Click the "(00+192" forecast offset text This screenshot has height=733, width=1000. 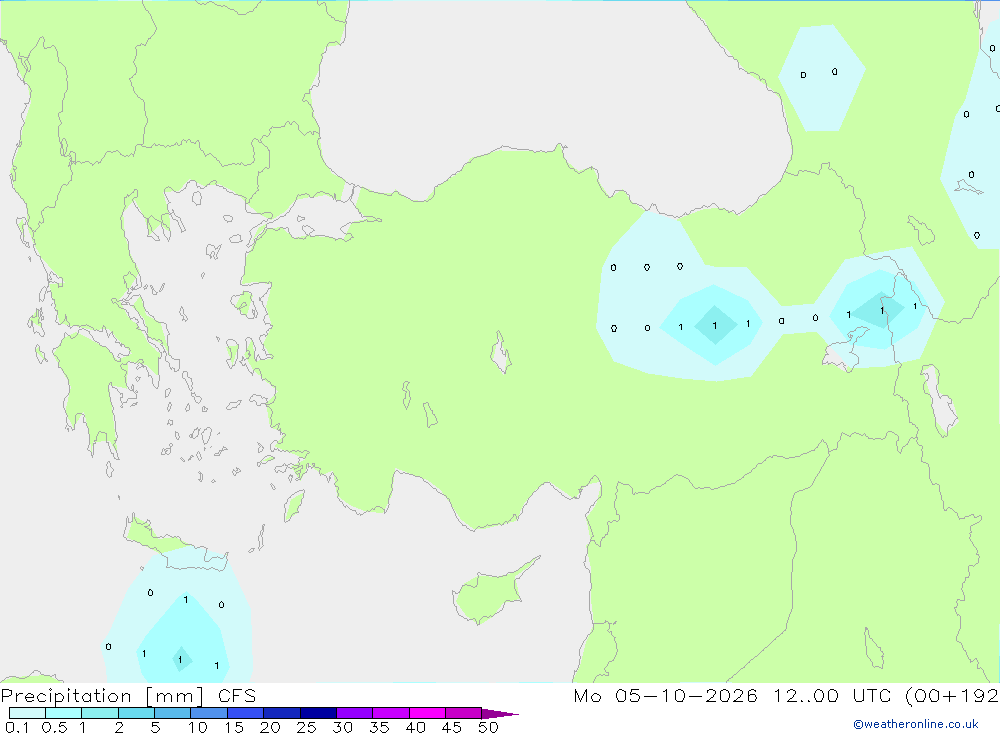click(952, 695)
